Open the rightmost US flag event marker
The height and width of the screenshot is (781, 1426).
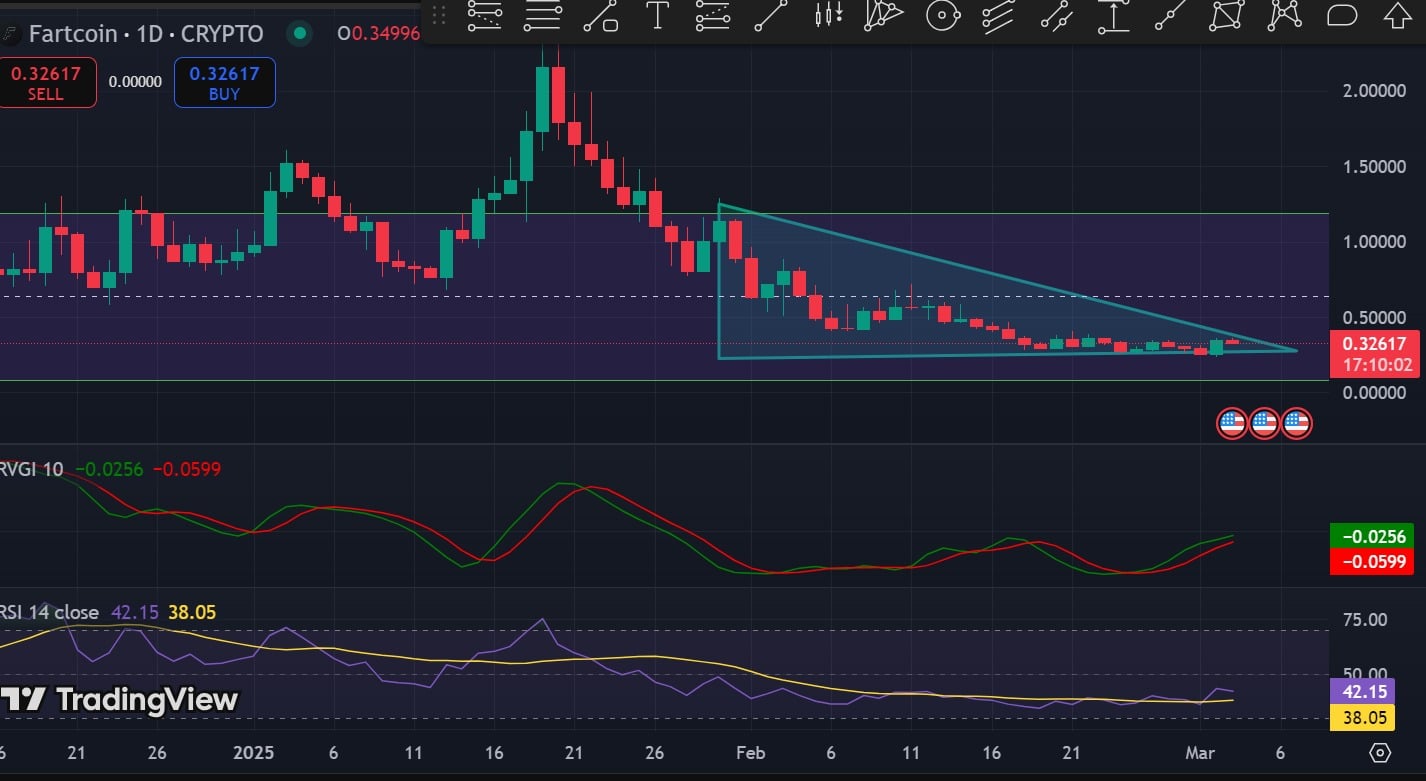(x=1296, y=423)
